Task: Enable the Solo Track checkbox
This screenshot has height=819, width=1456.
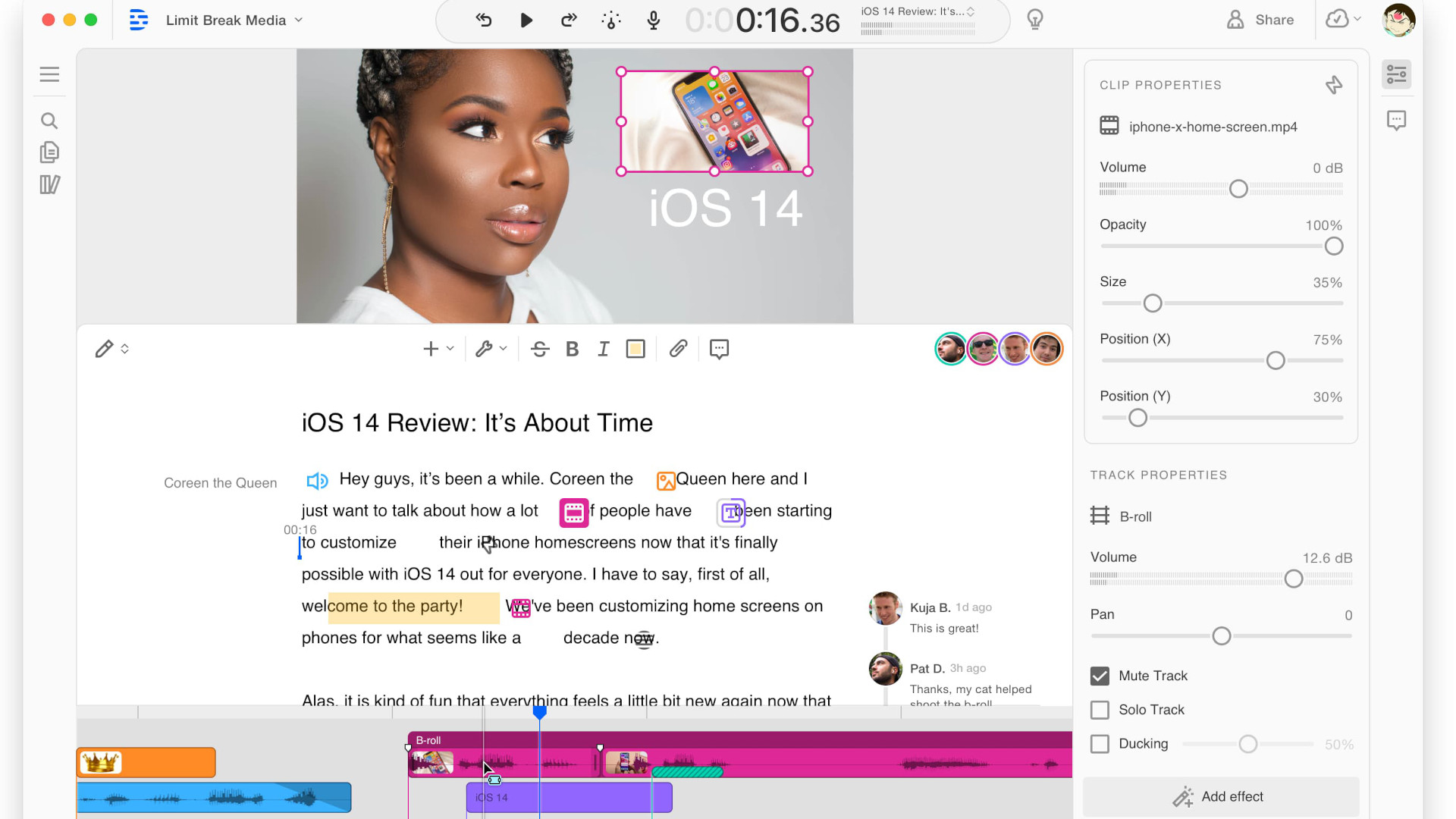Action: [1100, 710]
